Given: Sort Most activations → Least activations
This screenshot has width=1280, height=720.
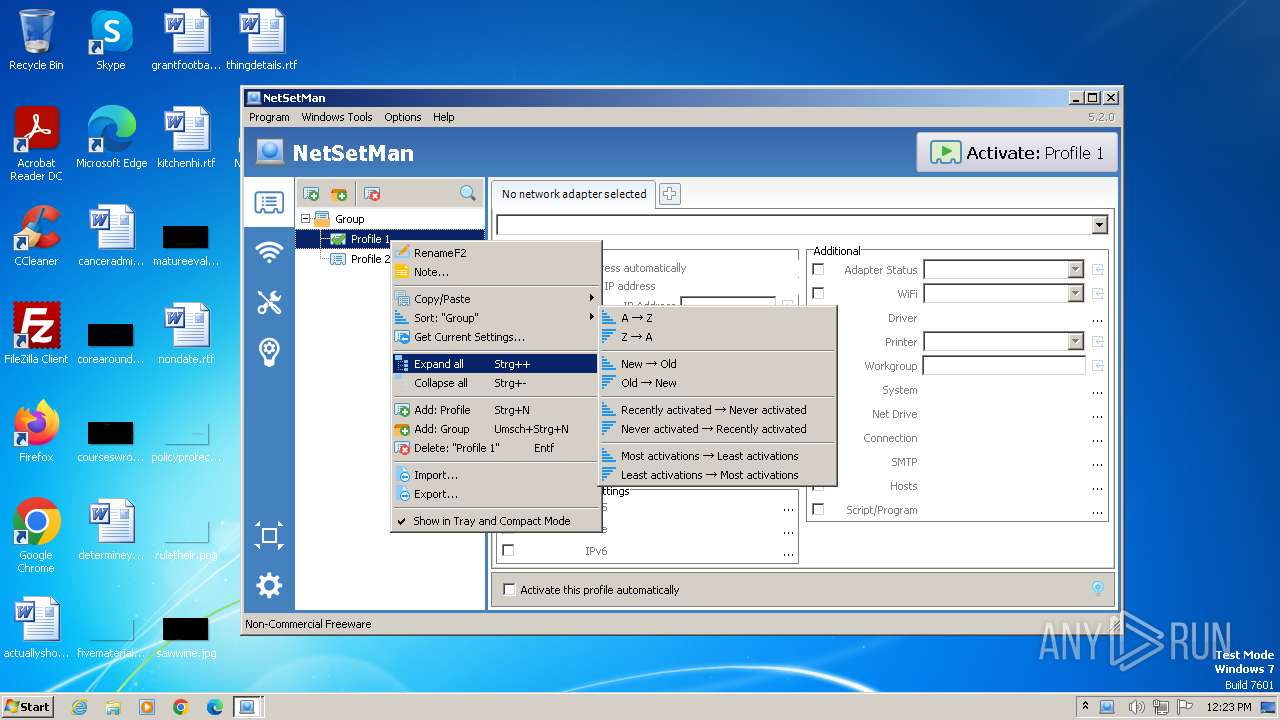Looking at the screenshot, I should pyautogui.click(x=717, y=456).
